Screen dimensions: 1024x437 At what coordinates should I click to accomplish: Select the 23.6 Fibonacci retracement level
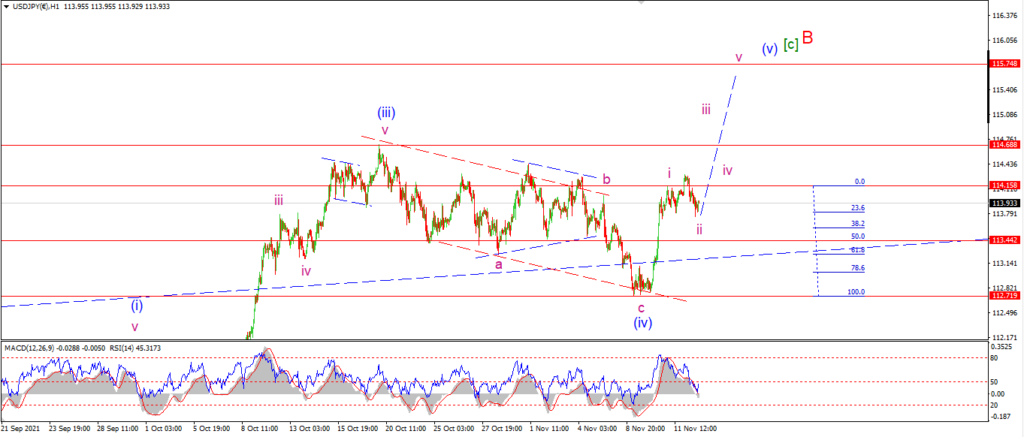pyautogui.click(x=857, y=208)
